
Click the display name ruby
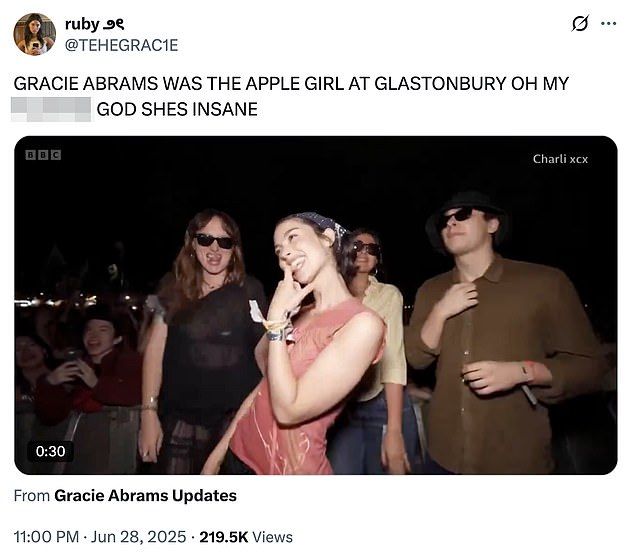click(82, 25)
